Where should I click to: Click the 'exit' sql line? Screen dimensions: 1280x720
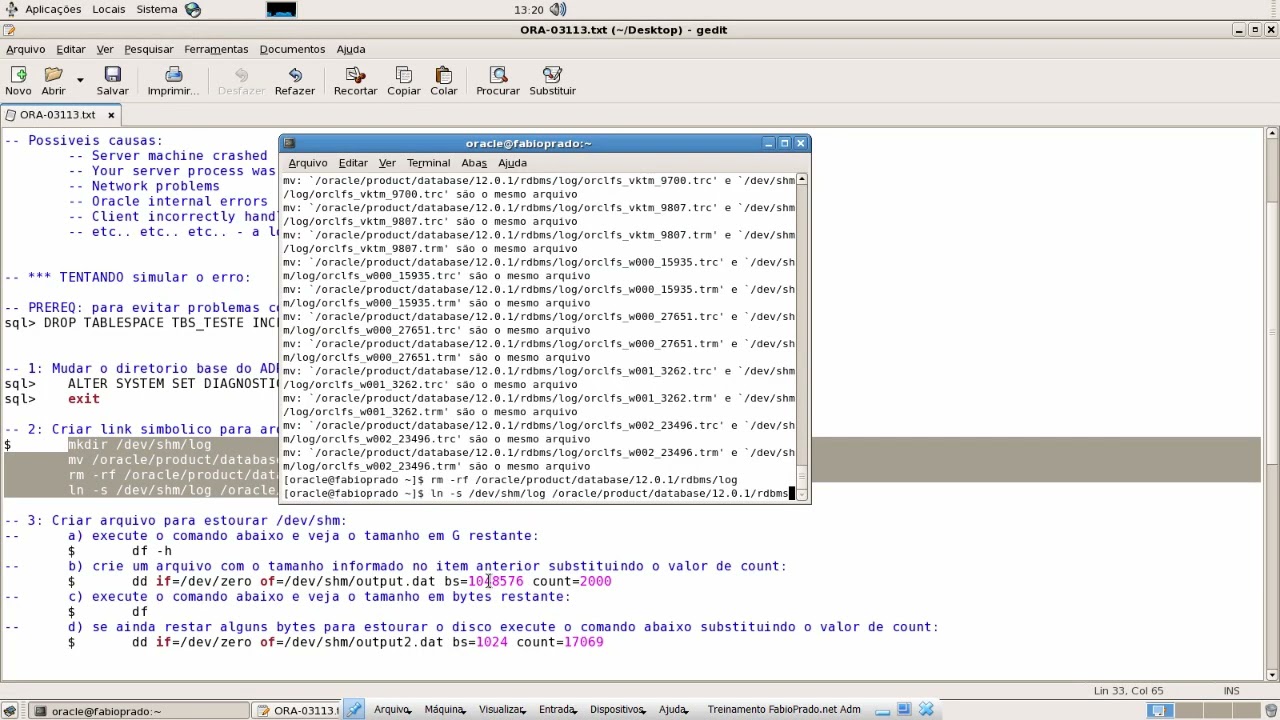point(83,399)
